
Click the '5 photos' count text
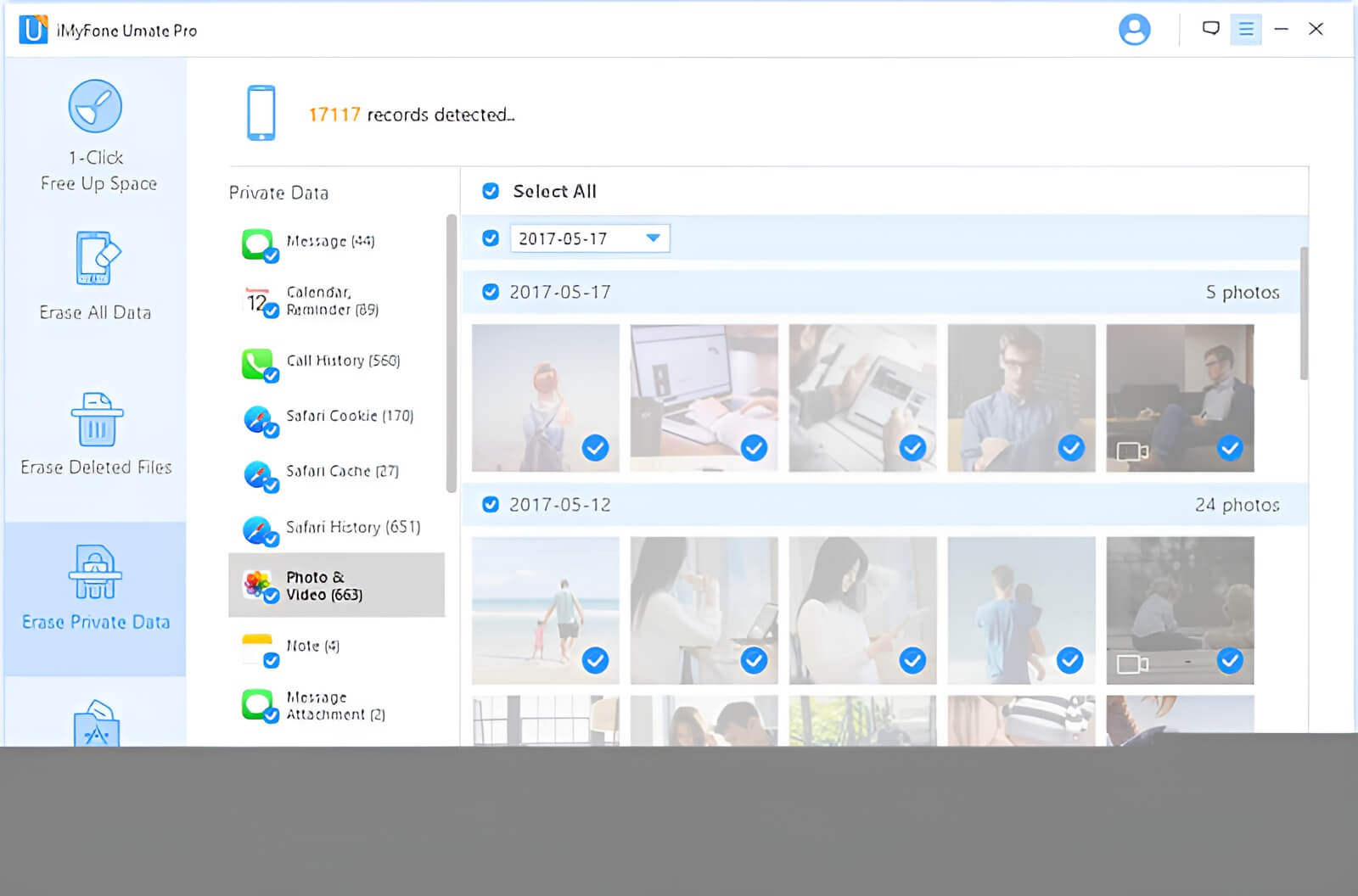click(1243, 292)
